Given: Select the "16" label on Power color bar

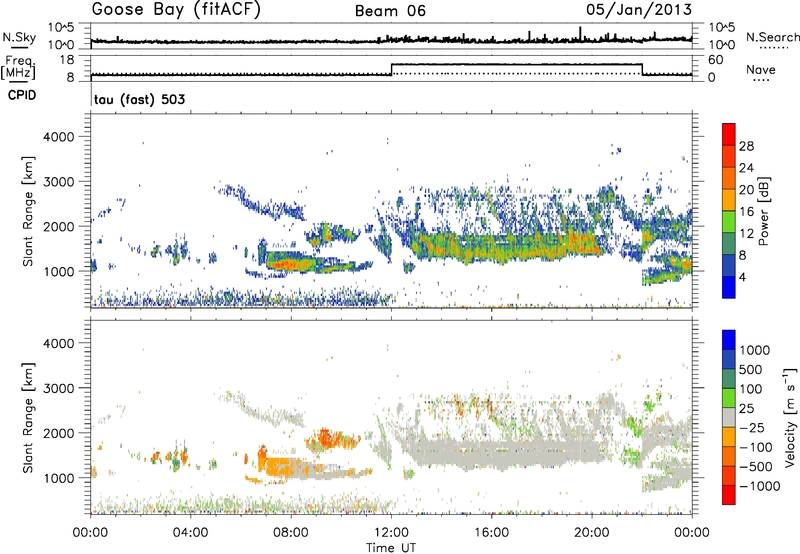Looking at the screenshot, I should pos(746,212).
